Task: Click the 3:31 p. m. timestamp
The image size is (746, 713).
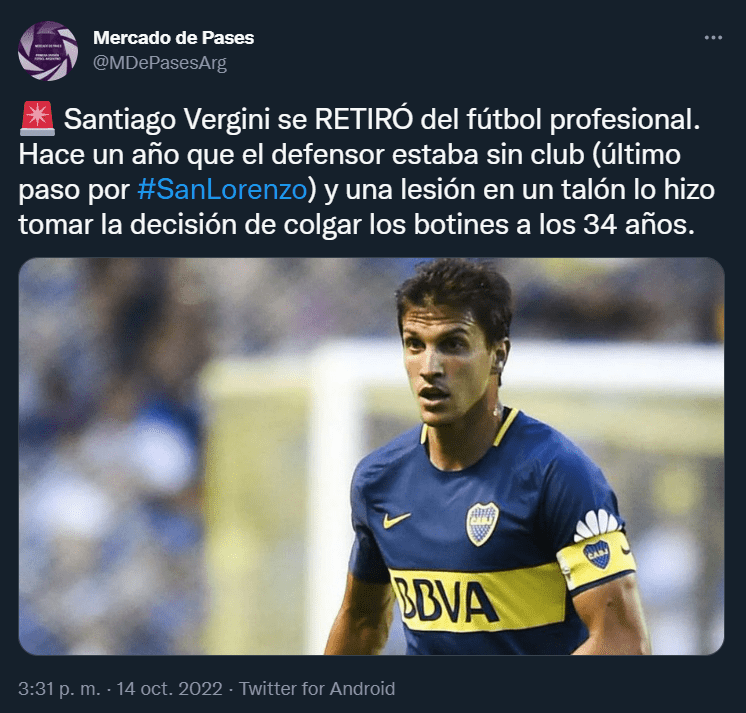Action: 59,688
